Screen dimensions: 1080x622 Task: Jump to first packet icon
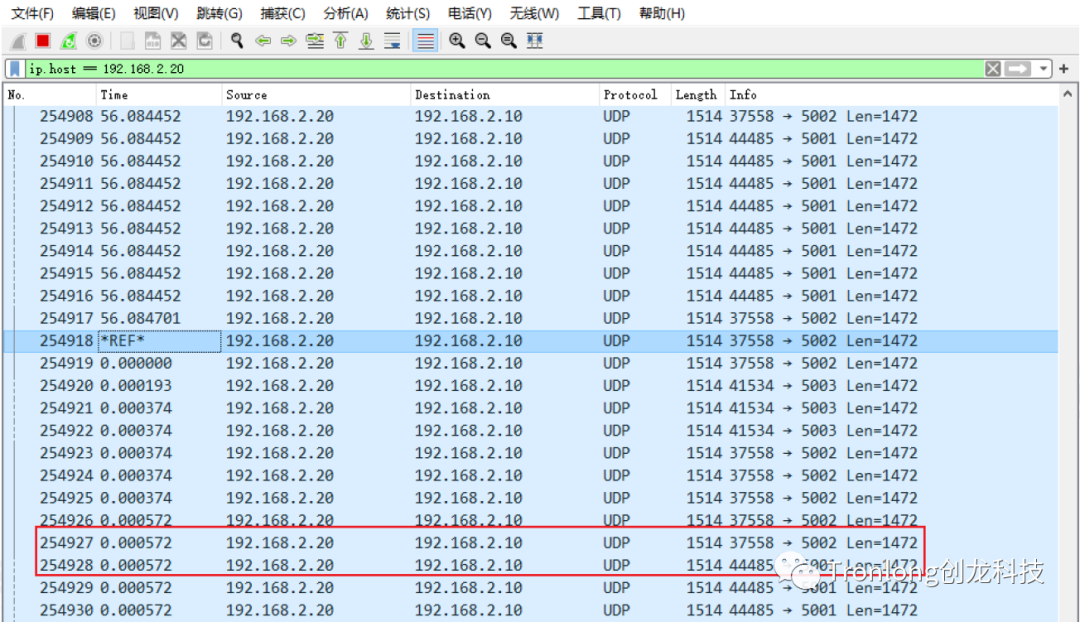pyautogui.click(x=340, y=41)
